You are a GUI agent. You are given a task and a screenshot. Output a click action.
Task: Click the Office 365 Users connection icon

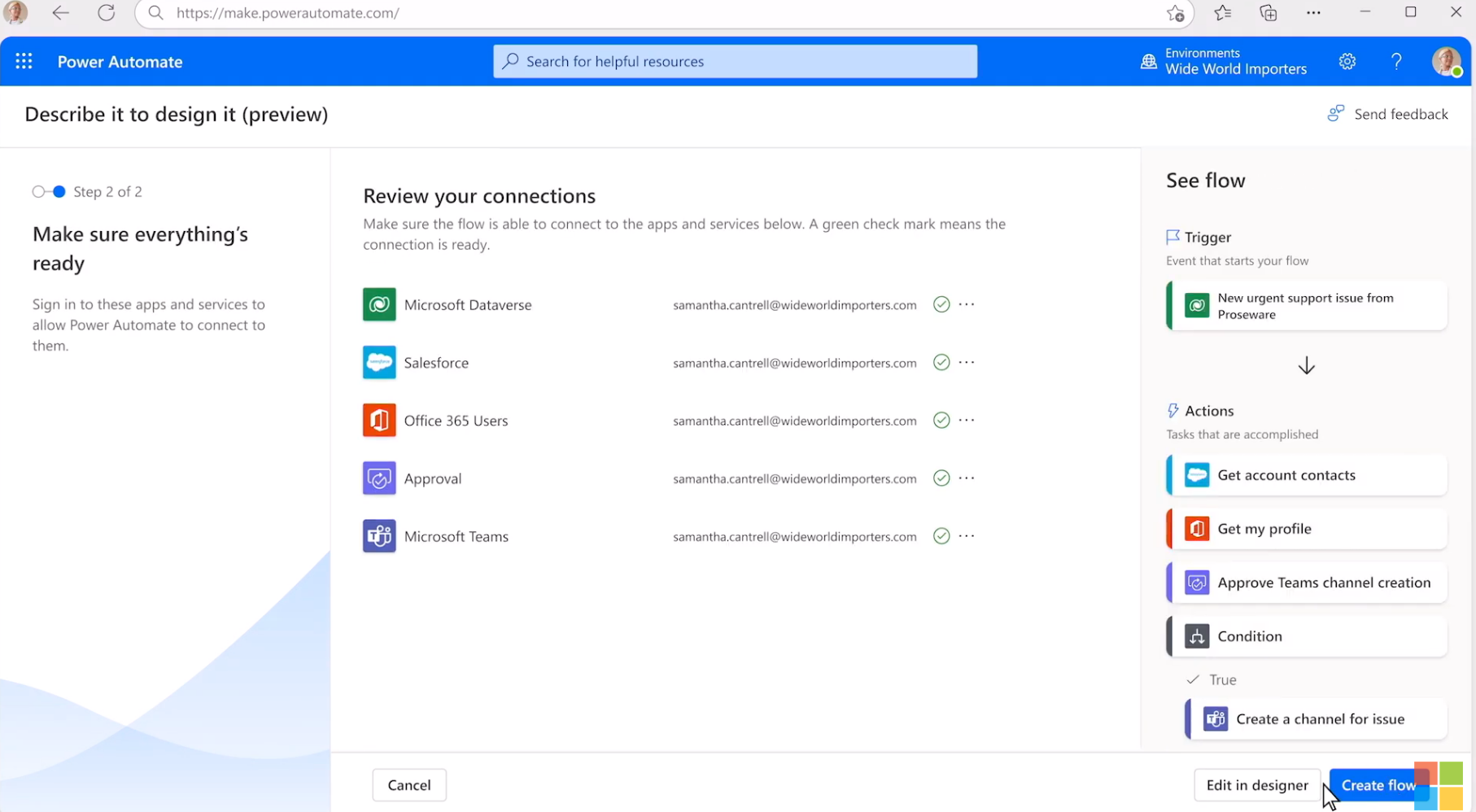click(379, 420)
